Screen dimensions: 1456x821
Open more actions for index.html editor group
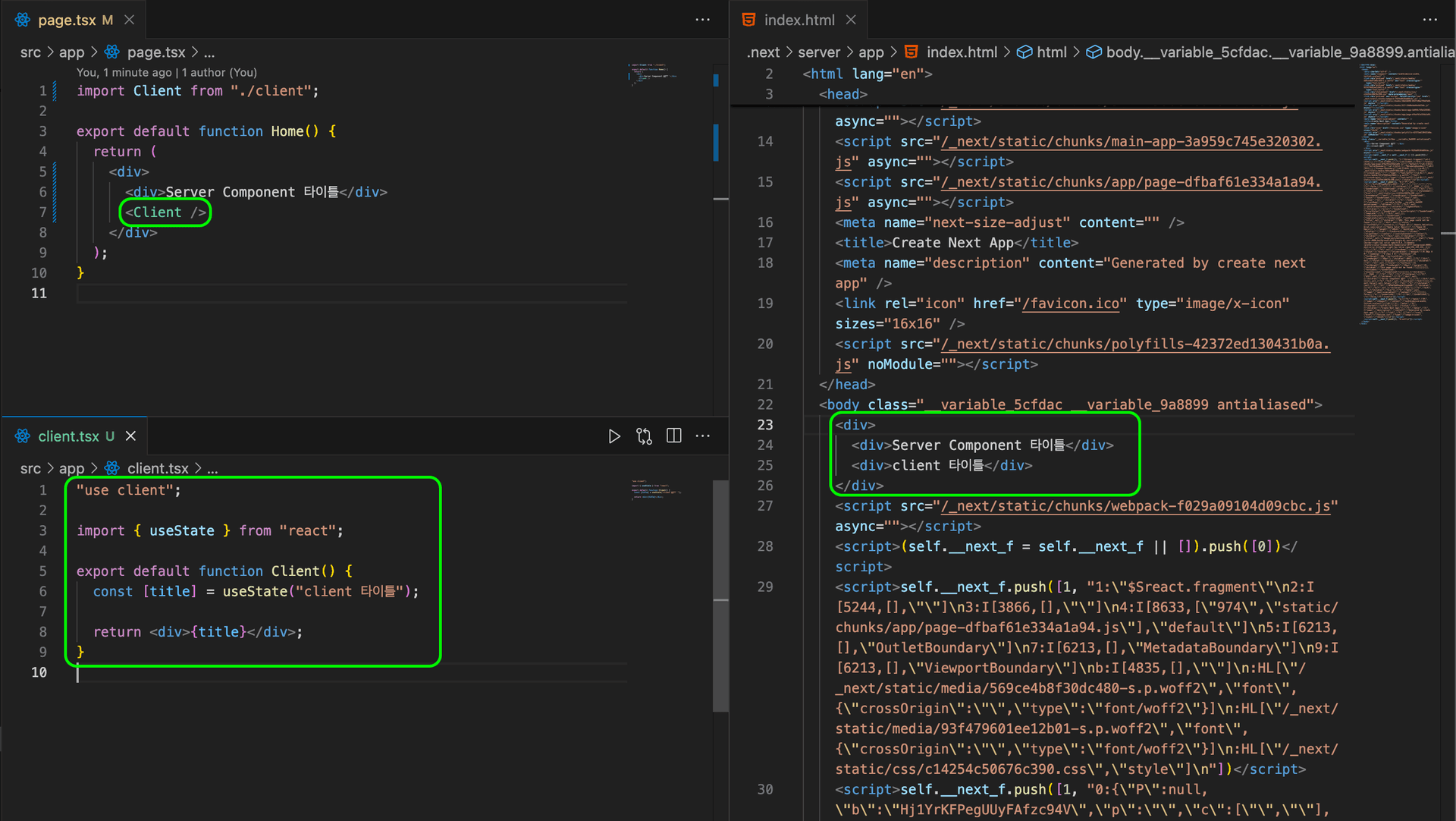[1430, 20]
